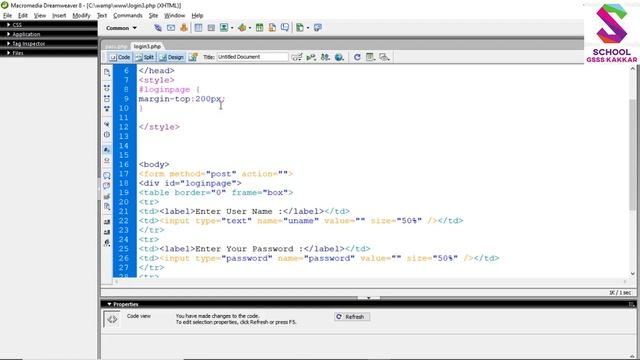Select the login3.php document tab
This screenshot has width=640, height=360.
click(x=147, y=47)
